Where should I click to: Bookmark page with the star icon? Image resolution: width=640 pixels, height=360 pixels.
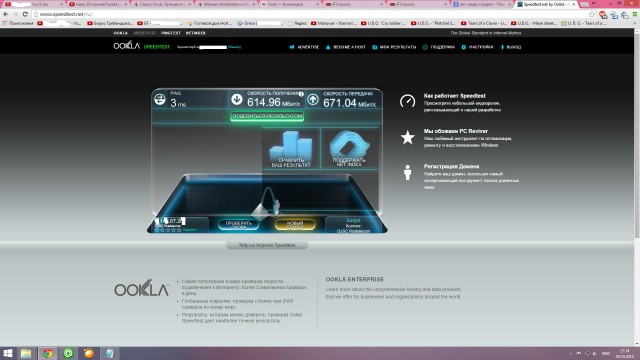pyautogui.click(x=592, y=14)
